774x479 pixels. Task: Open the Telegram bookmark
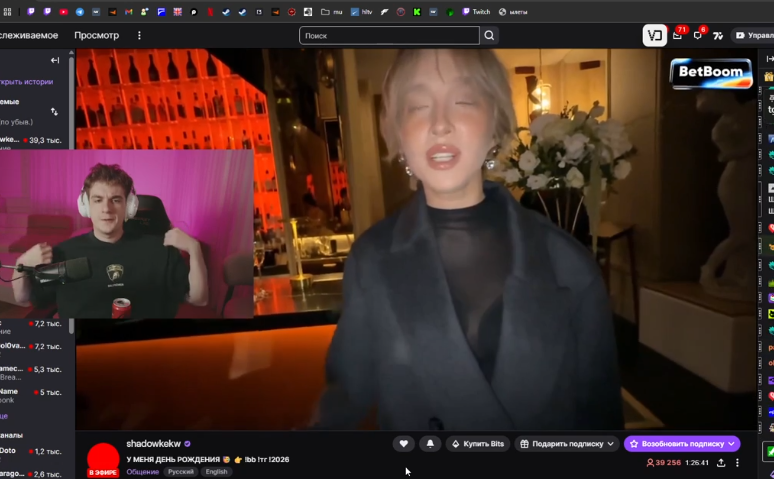point(79,12)
